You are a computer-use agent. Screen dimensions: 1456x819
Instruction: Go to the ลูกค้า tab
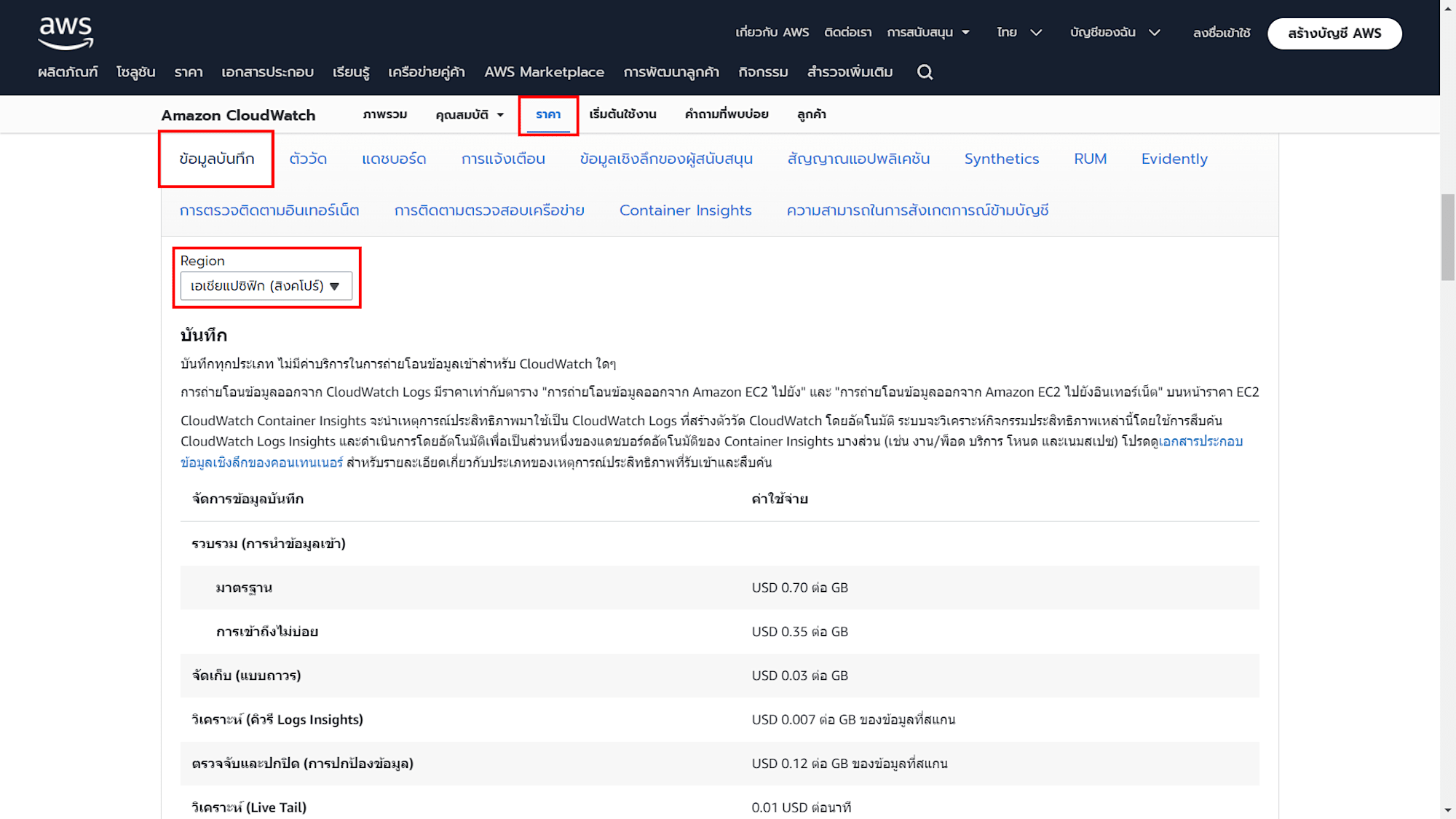point(811,114)
